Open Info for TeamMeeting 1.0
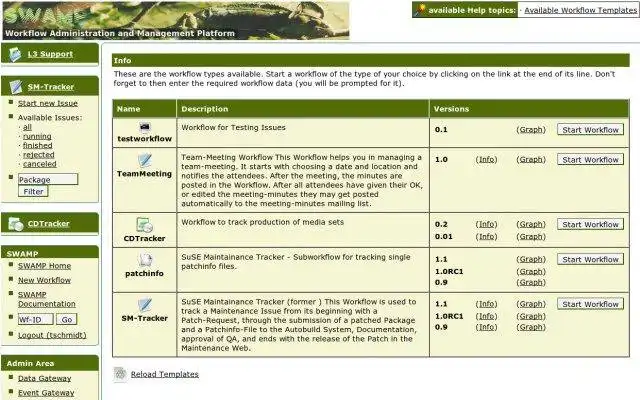Viewport: 640px width, 400px height. tap(487, 159)
